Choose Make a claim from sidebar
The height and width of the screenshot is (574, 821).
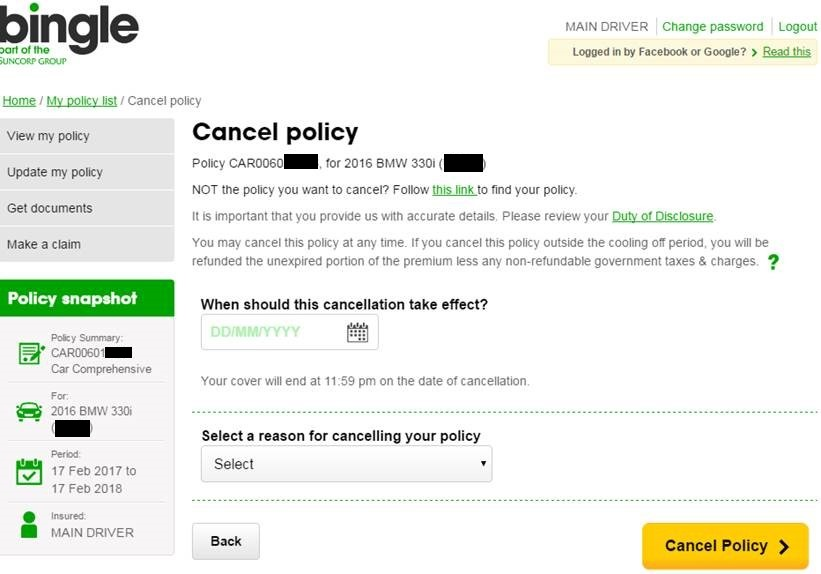[x=87, y=245]
